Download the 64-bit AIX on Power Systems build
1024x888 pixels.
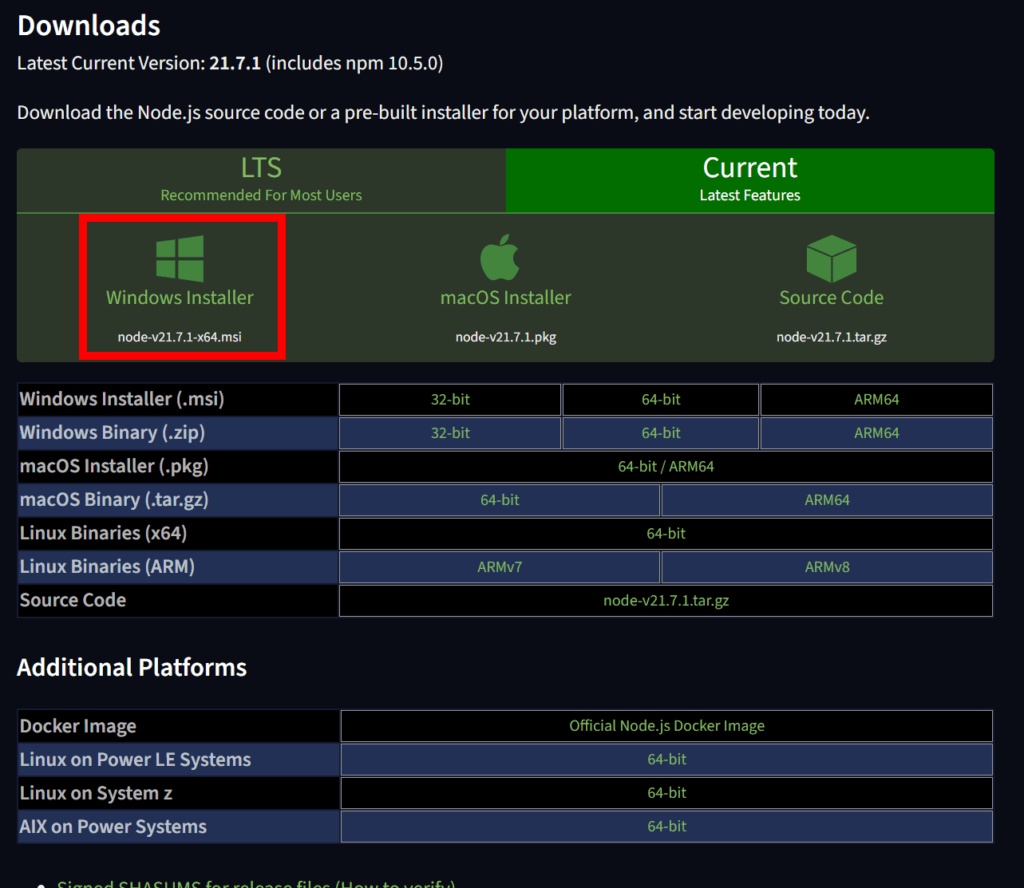pos(666,826)
